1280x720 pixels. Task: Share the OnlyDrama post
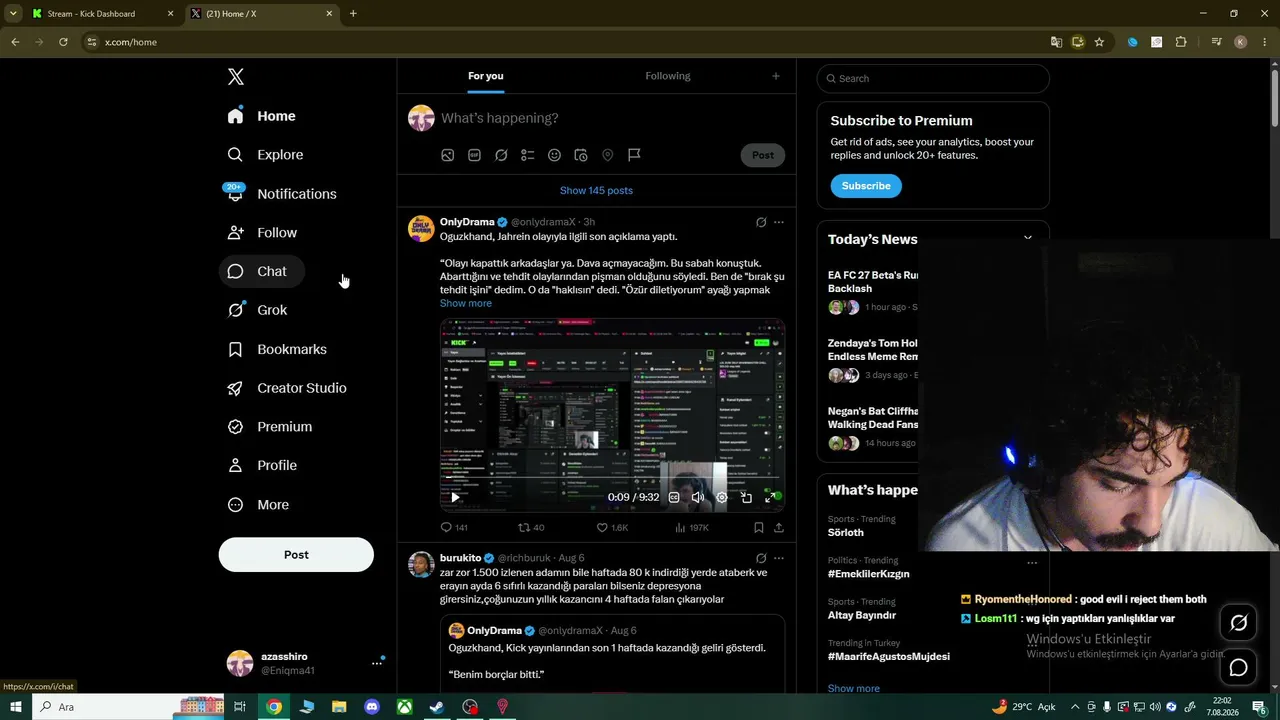click(x=779, y=527)
